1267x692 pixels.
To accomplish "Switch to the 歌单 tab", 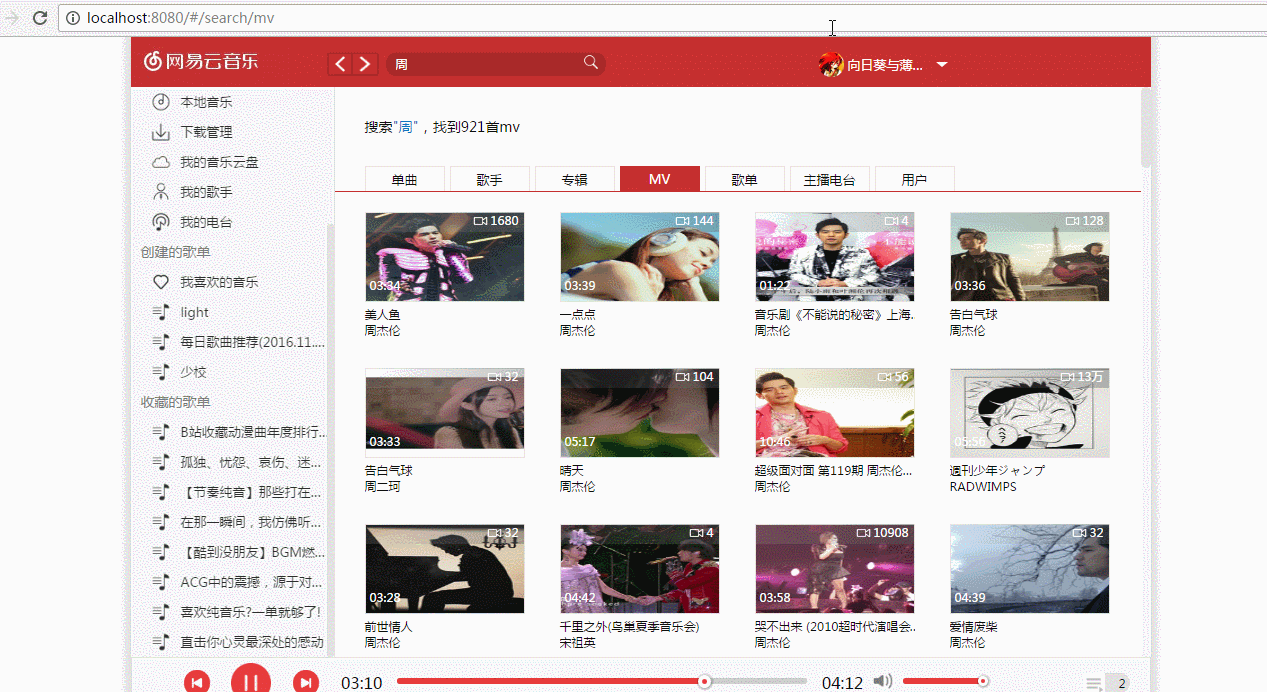I will tap(744, 178).
